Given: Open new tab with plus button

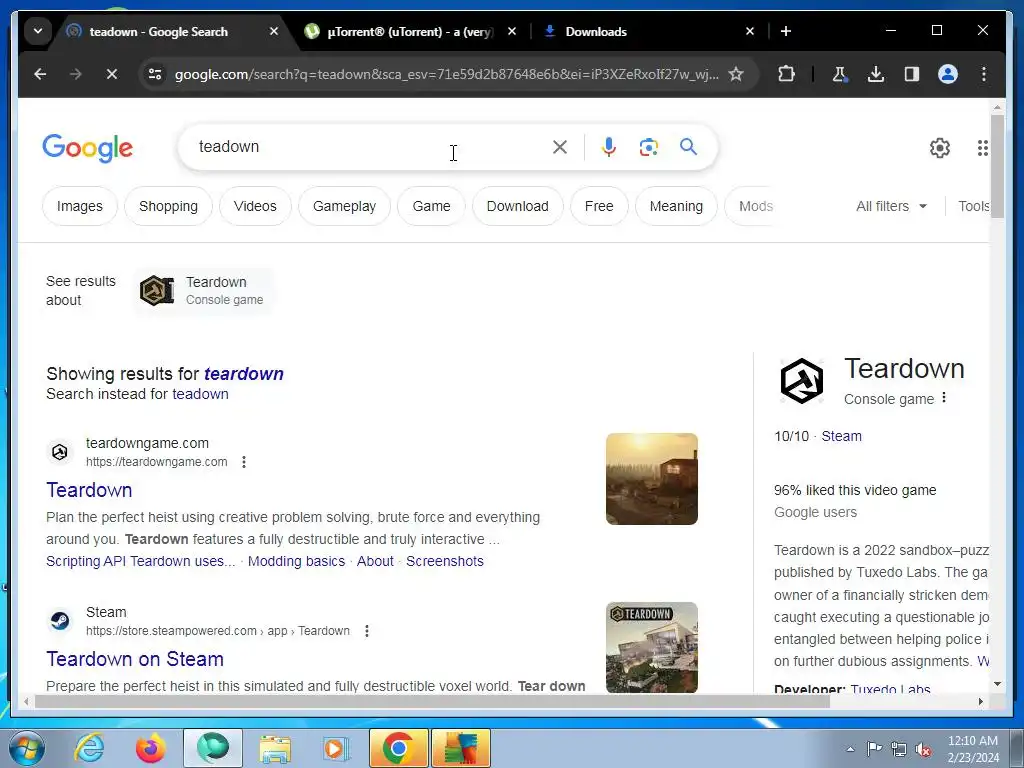Looking at the screenshot, I should (x=786, y=31).
